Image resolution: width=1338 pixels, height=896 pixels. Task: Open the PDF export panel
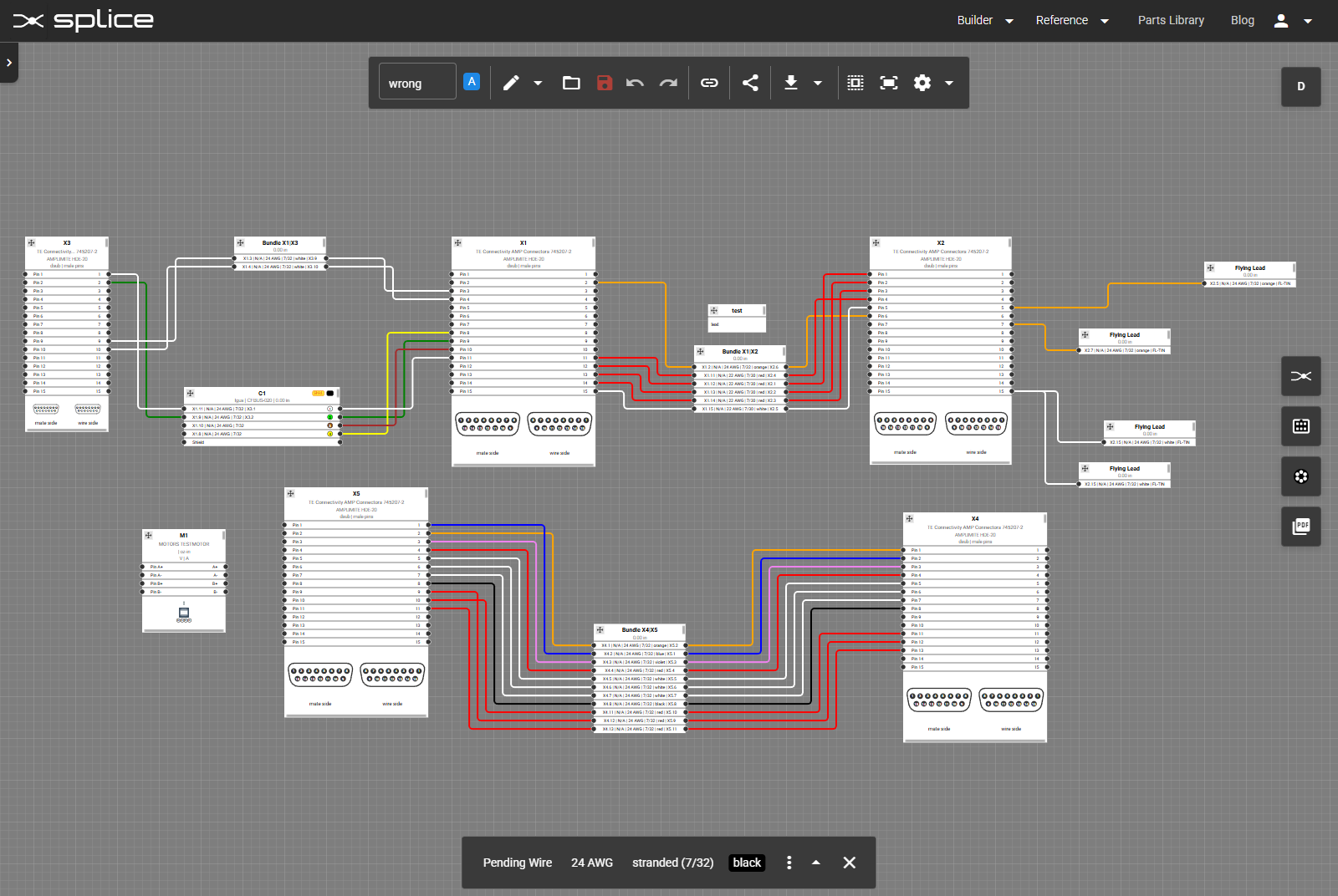[x=1300, y=527]
